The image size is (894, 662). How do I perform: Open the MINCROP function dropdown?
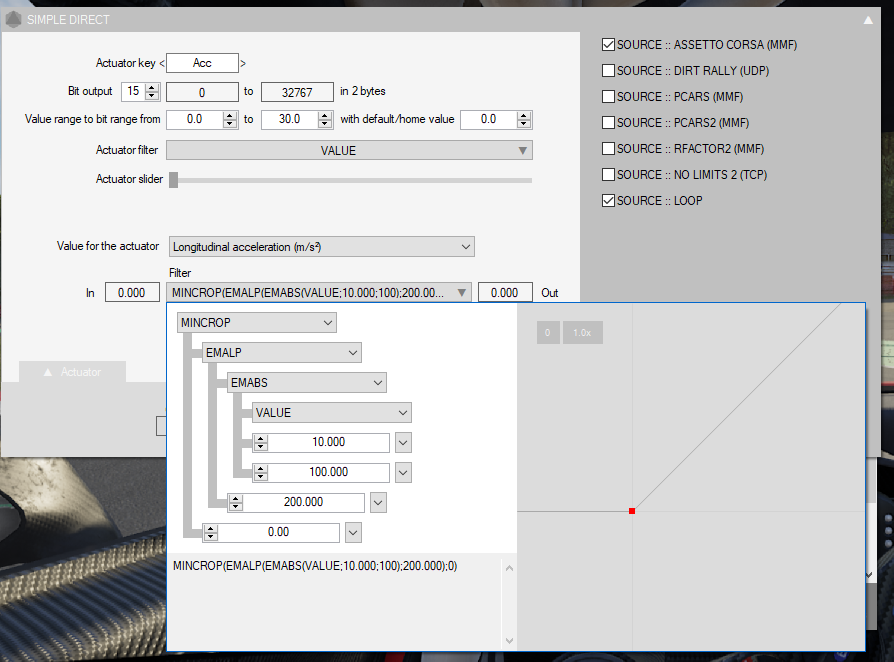[x=257, y=323]
